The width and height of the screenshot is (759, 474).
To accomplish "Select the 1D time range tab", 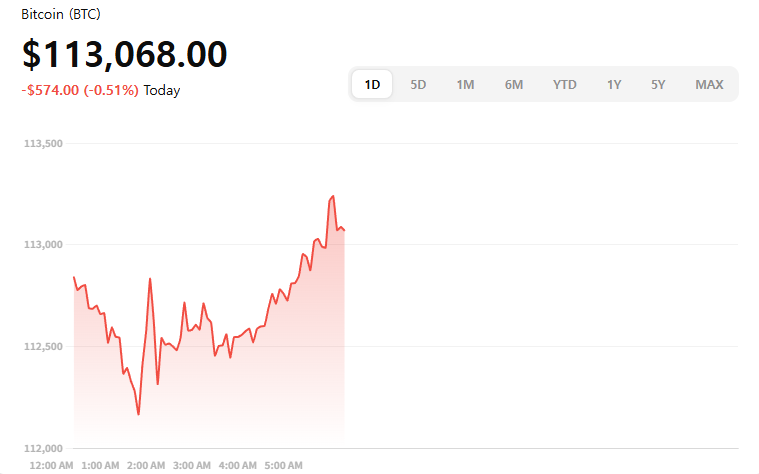I will click(x=372, y=85).
